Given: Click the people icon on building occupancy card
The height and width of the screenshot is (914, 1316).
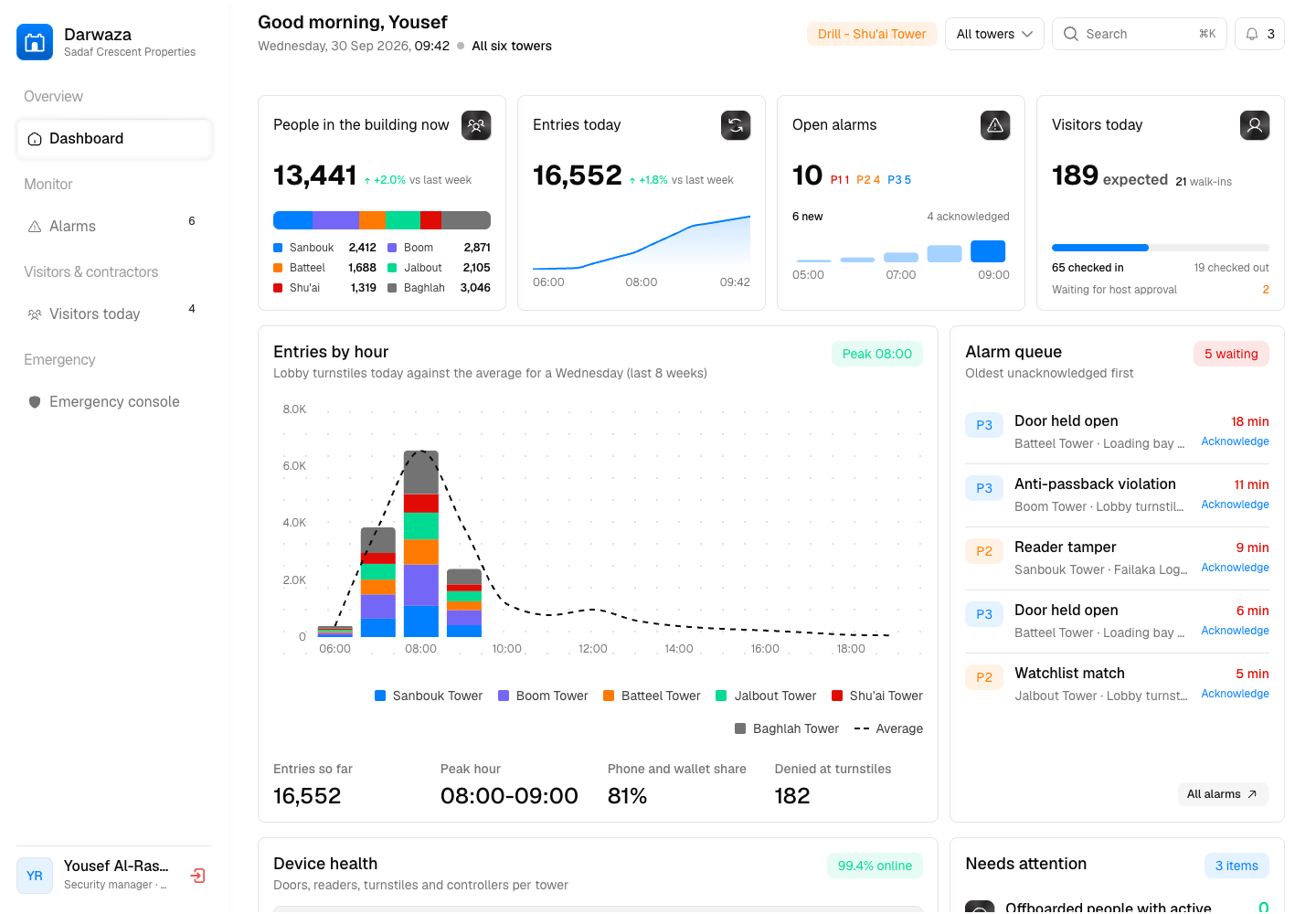Looking at the screenshot, I should click(x=476, y=125).
